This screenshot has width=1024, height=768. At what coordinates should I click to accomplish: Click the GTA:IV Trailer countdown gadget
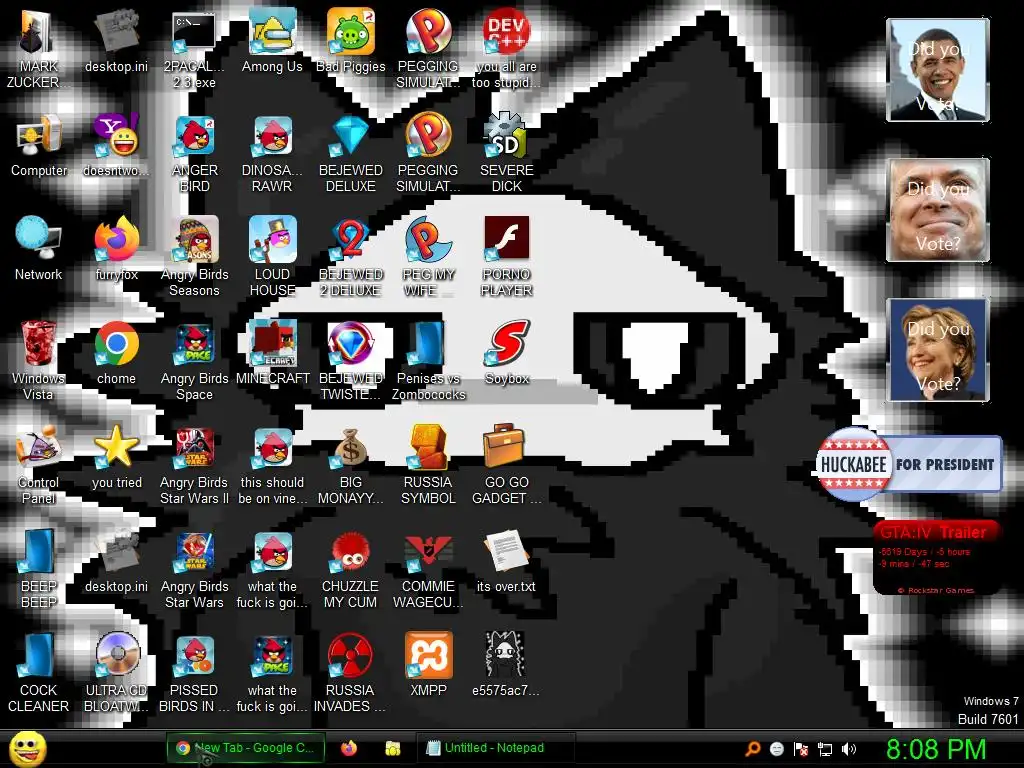(936, 558)
